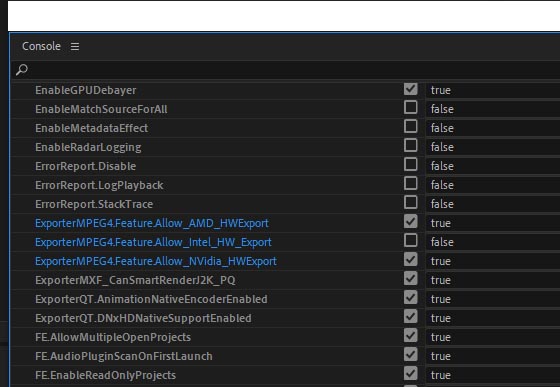
Task: Tick the ErrorReport.Disable checkbox
Action: [x=410, y=165]
